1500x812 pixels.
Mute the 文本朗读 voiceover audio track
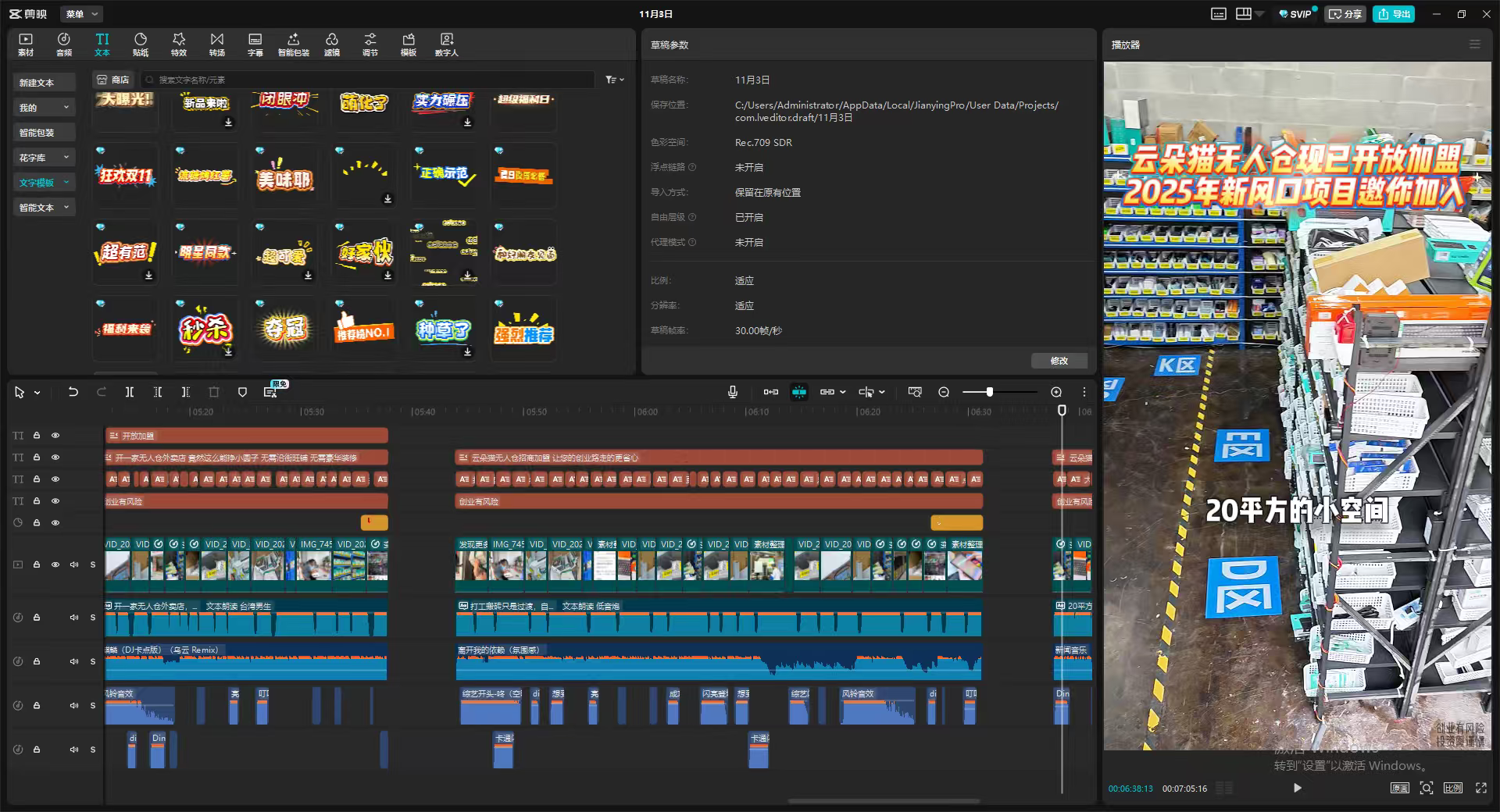[74, 618]
